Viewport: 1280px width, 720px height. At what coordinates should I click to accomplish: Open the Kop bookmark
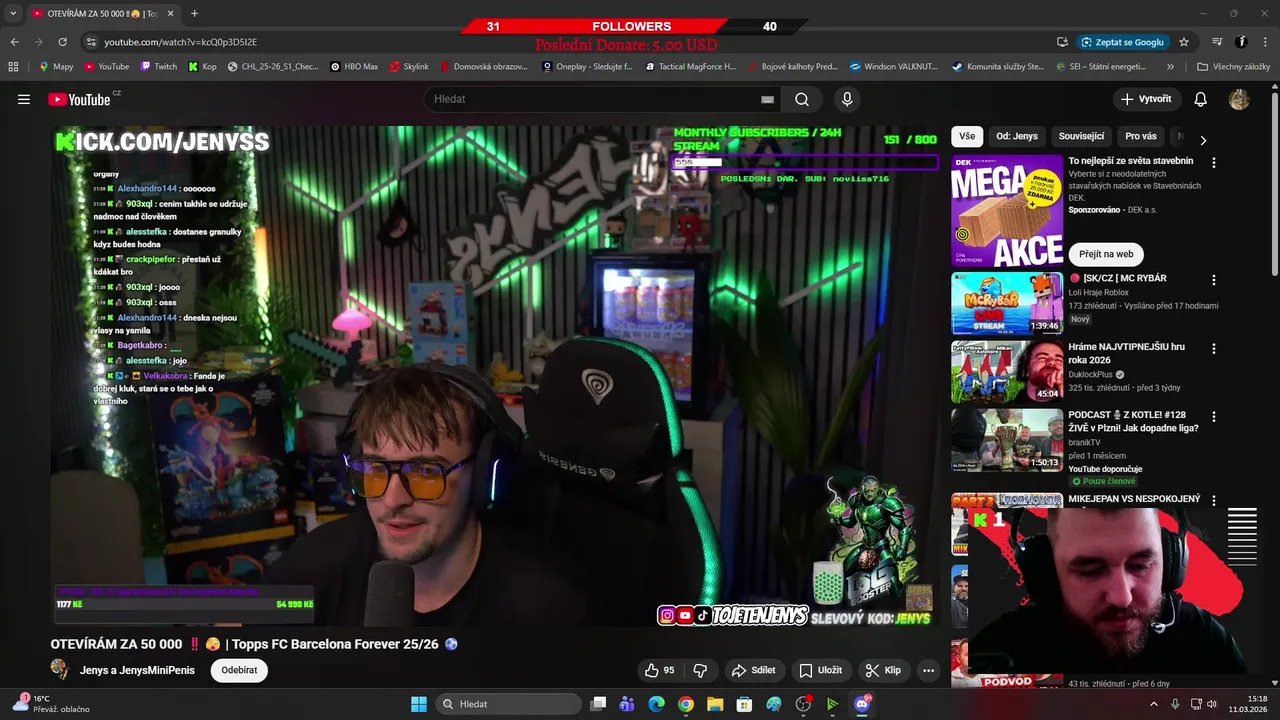(202, 67)
